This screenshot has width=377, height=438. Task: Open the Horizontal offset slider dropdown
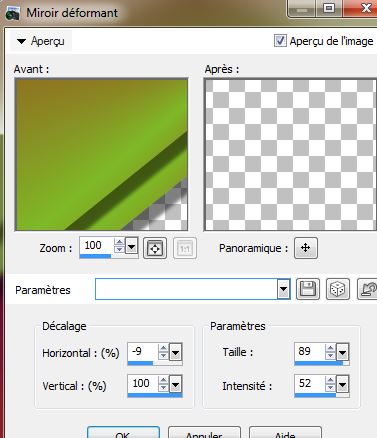point(175,352)
